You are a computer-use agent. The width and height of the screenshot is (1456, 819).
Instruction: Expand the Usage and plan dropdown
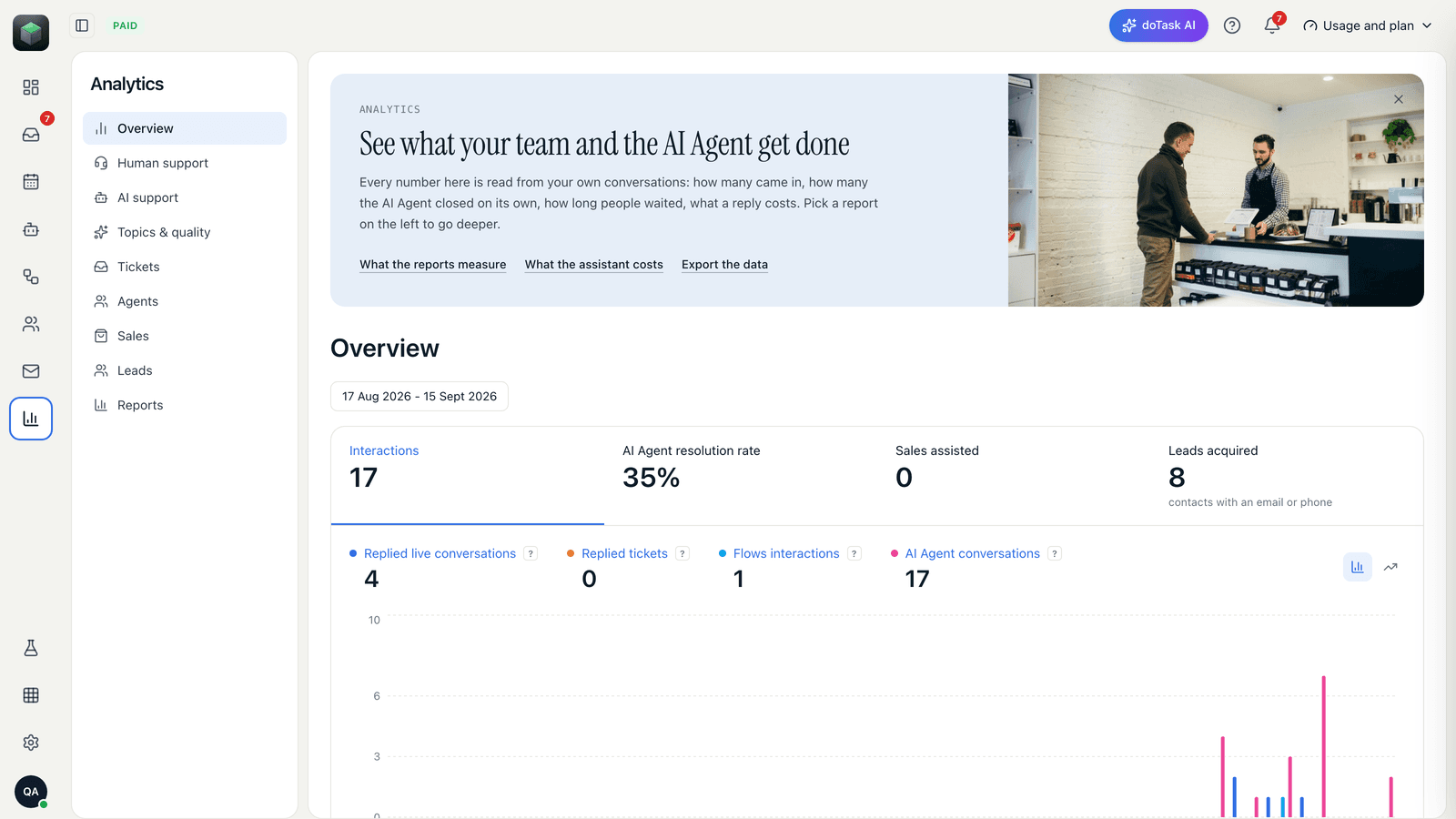coord(1368,25)
